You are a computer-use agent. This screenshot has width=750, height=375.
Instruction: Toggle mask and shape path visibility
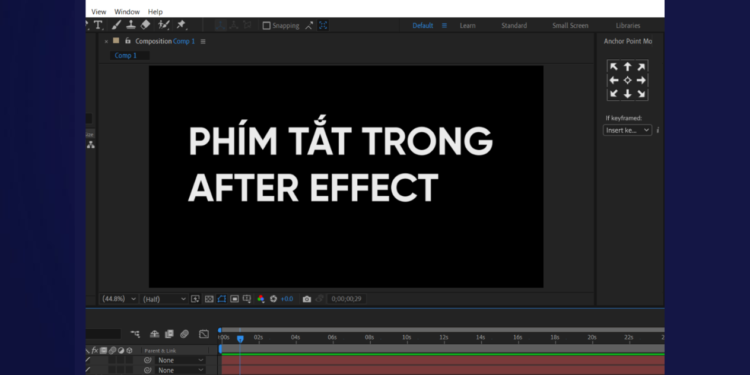(x=221, y=299)
